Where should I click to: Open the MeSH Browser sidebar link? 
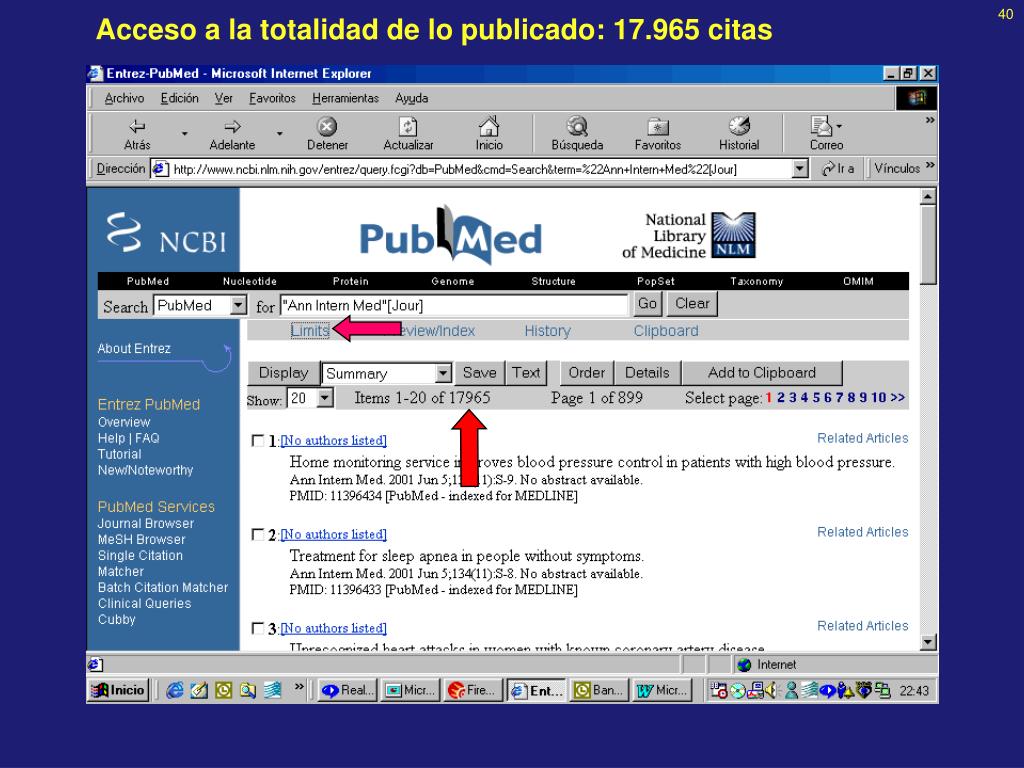pos(141,539)
